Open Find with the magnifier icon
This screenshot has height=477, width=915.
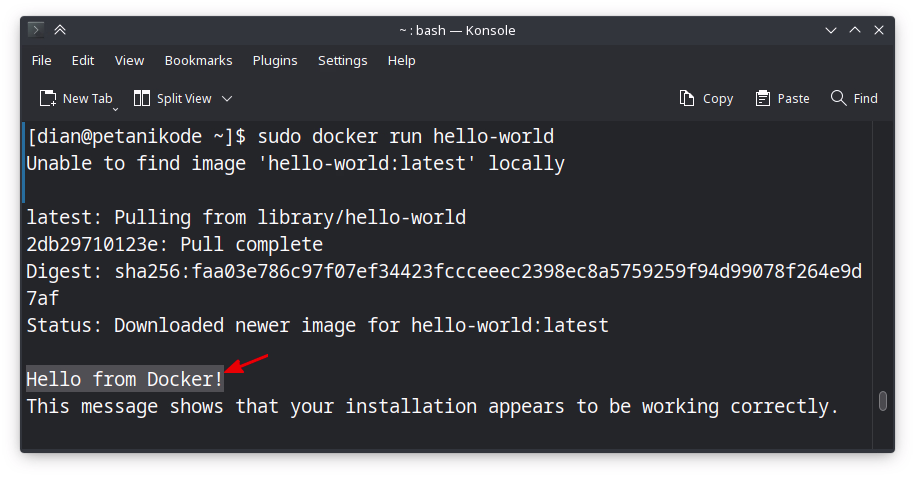click(x=839, y=98)
